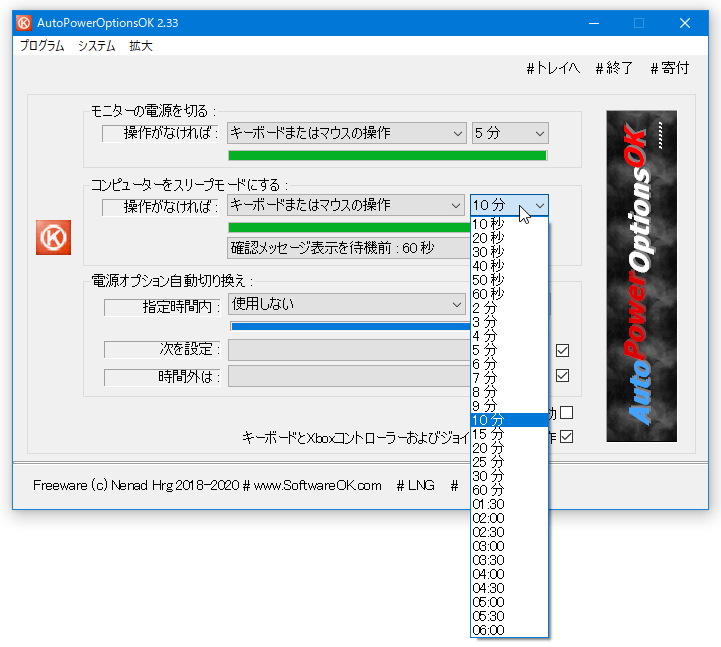Open the システム menu

tap(97, 46)
